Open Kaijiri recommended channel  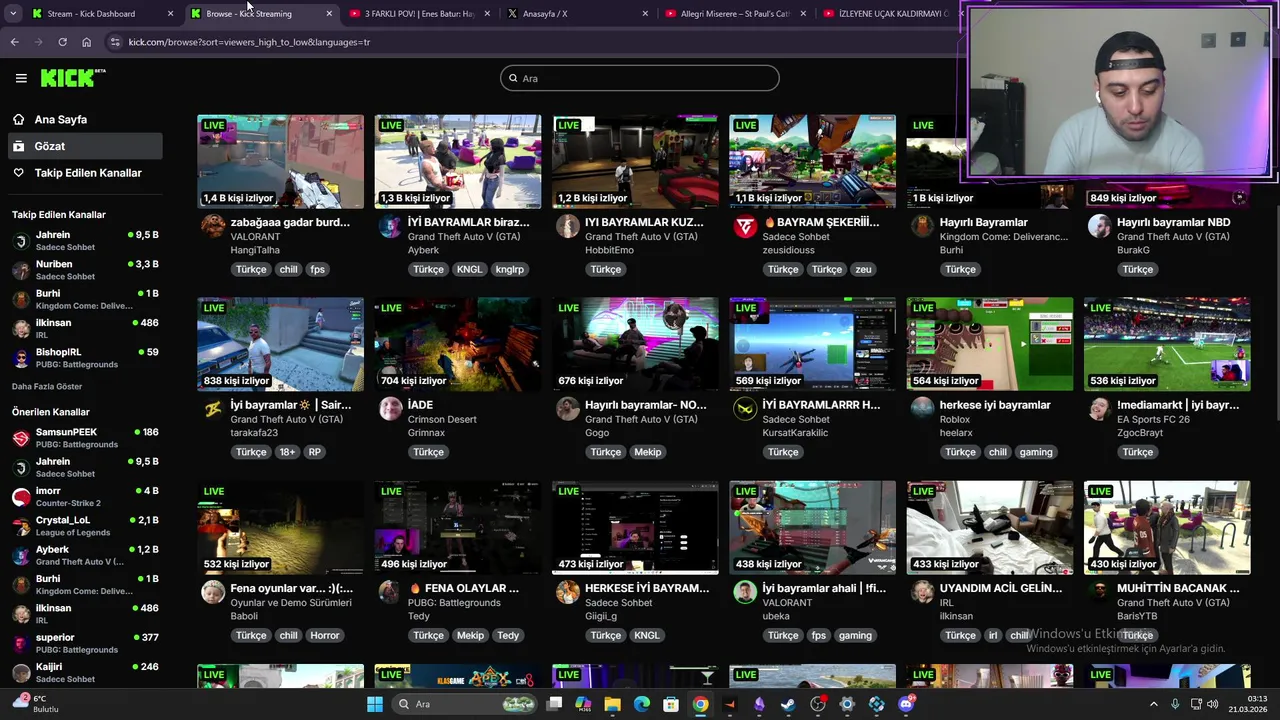(x=85, y=672)
